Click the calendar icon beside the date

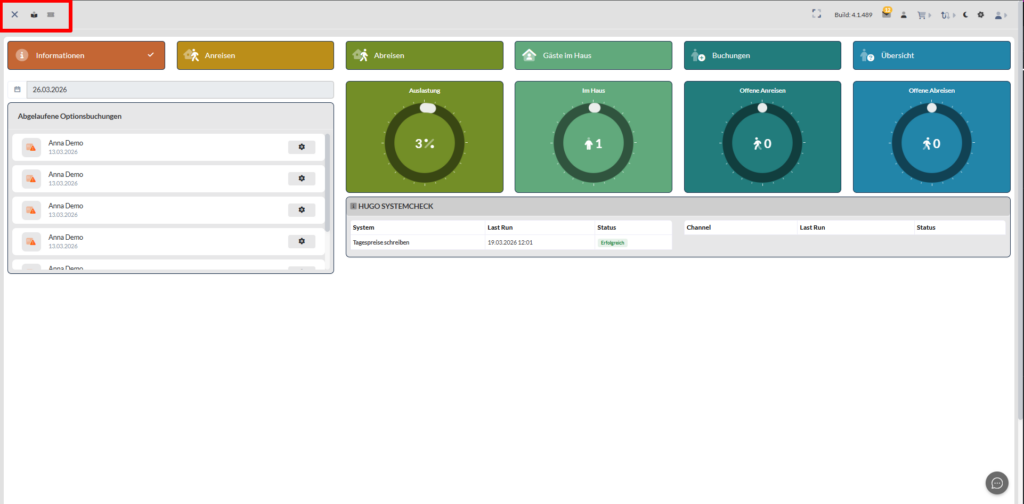click(x=16, y=90)
